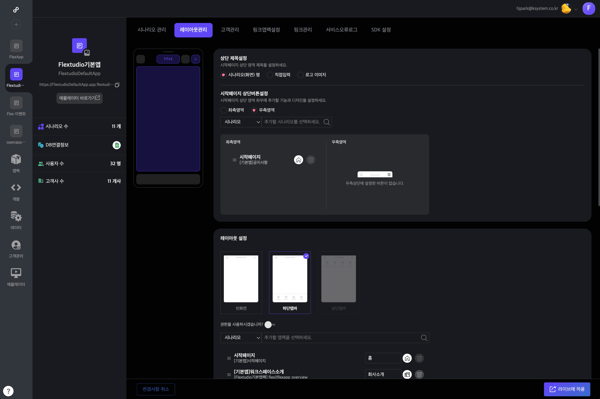The width and height of the screenshot is (600, 399).
Task: Click the 라이브에 적용 button
Action: tap(567, 389)
